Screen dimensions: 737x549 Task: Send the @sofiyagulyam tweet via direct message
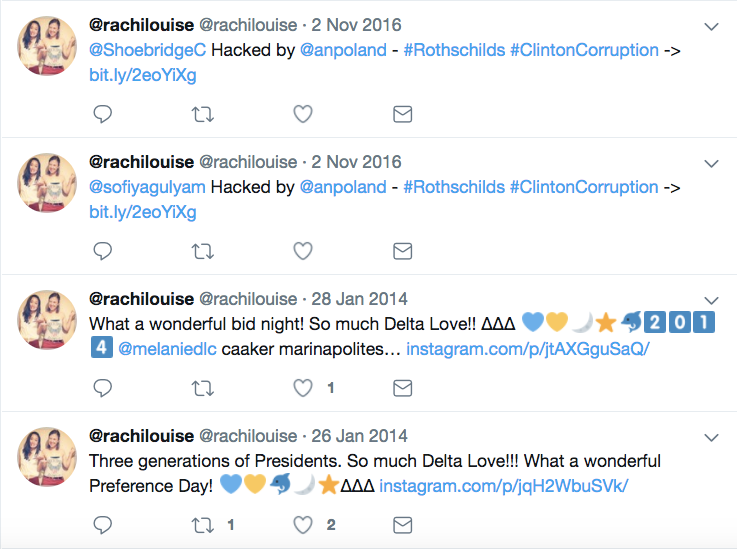click(x=402, y=251)
